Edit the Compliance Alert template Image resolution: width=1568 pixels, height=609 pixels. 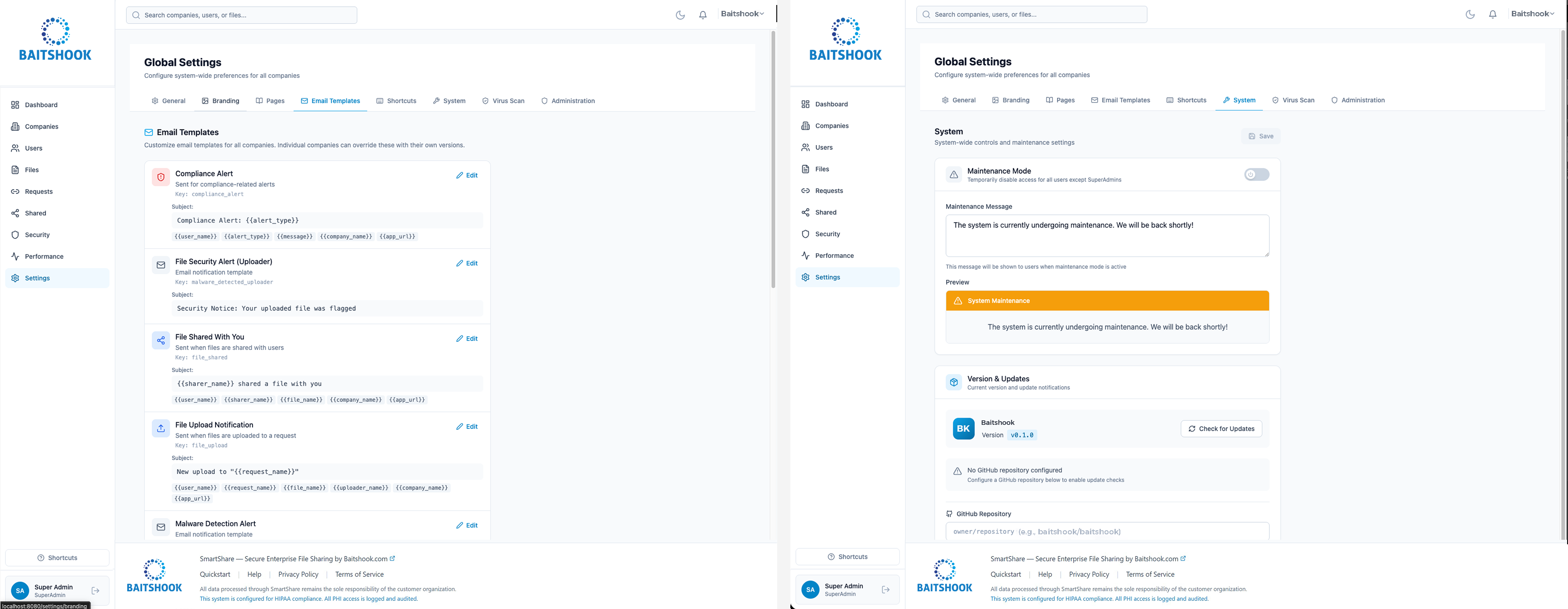[467, 175]
